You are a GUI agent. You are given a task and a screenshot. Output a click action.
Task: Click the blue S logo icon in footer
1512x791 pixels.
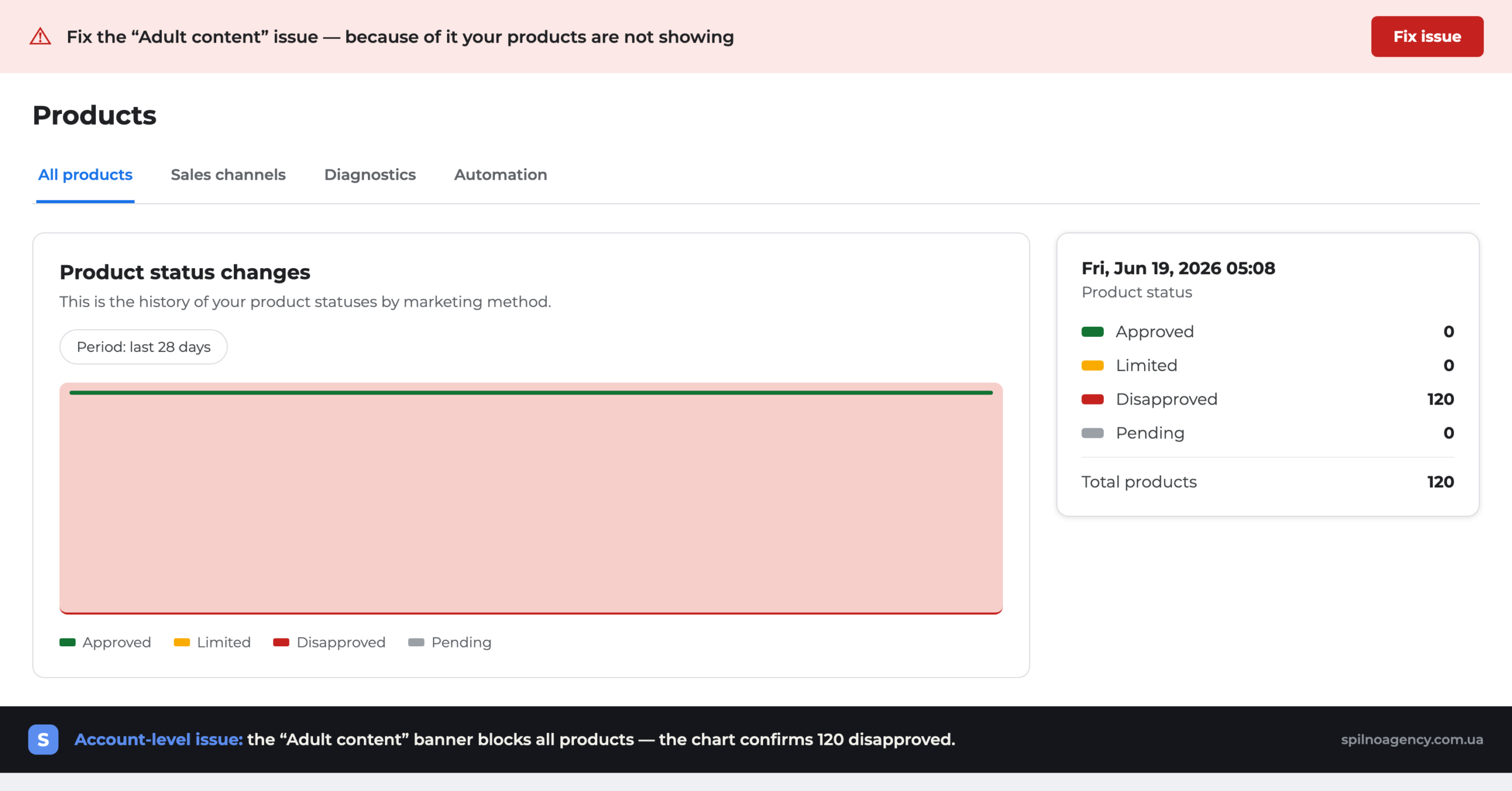[43, 740]
